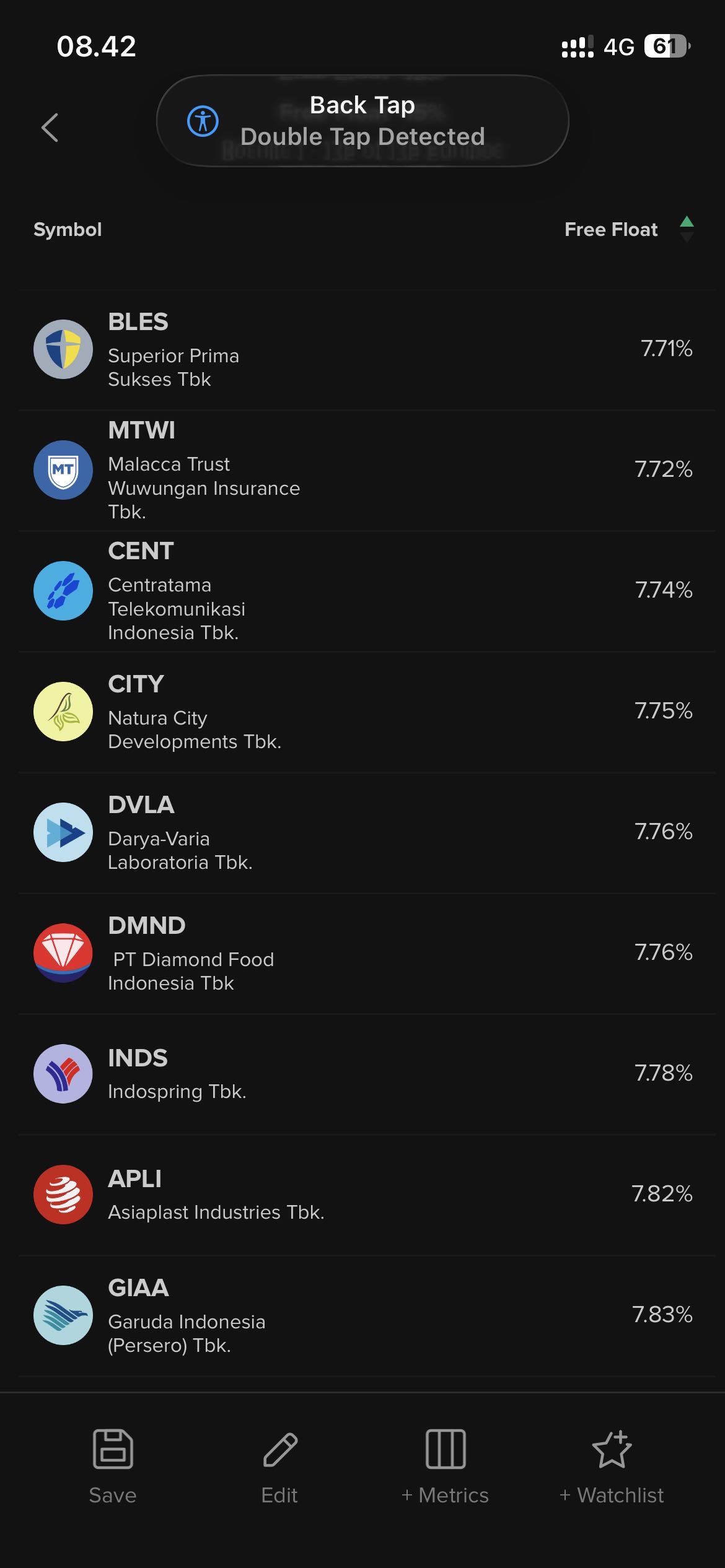This screenshot has width=725, height=1568.
Task: Tap the DMND diamond logo
Action: pyautogui.click(x=63, y=953)
